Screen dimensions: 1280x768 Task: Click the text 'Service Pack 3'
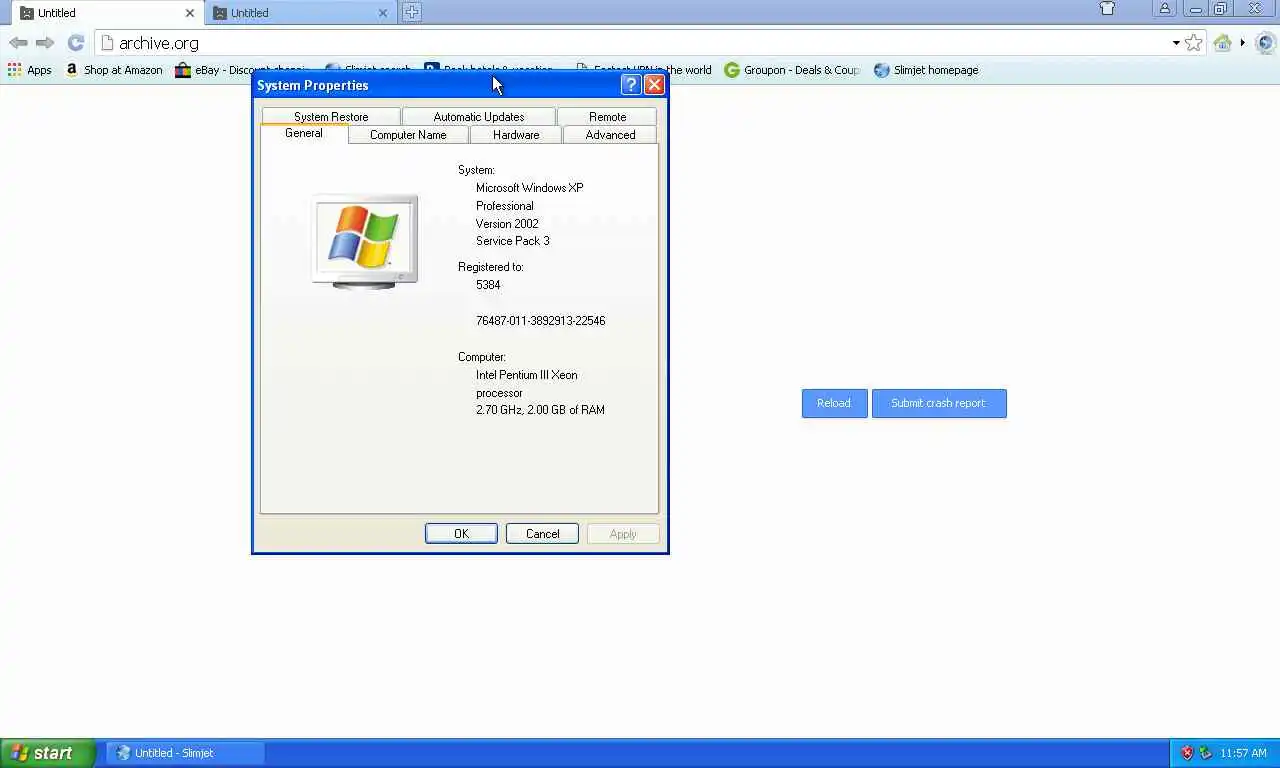point(513,241)
